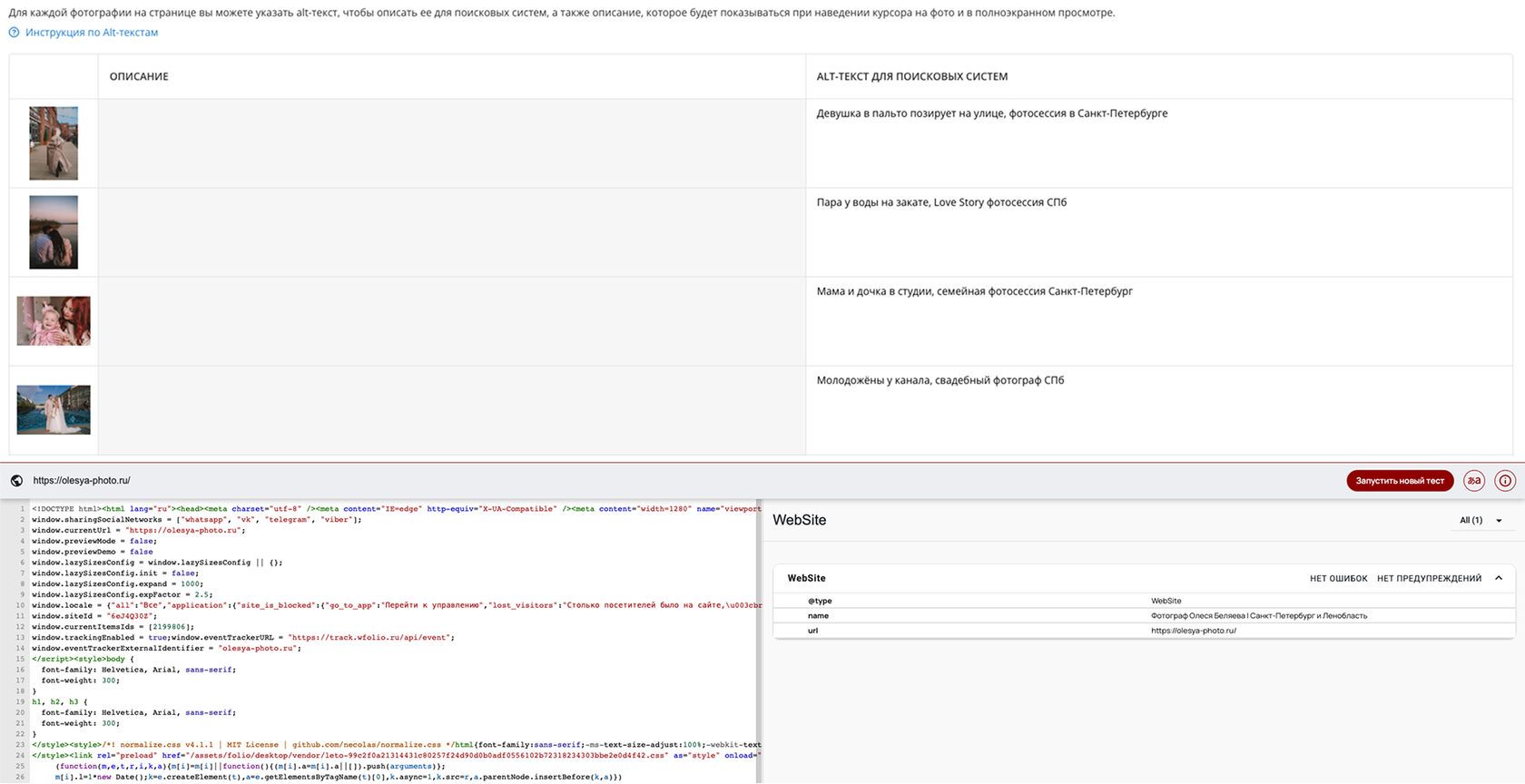Edit alt-text 'Мама и дочка в студии'

point(1159,321)
